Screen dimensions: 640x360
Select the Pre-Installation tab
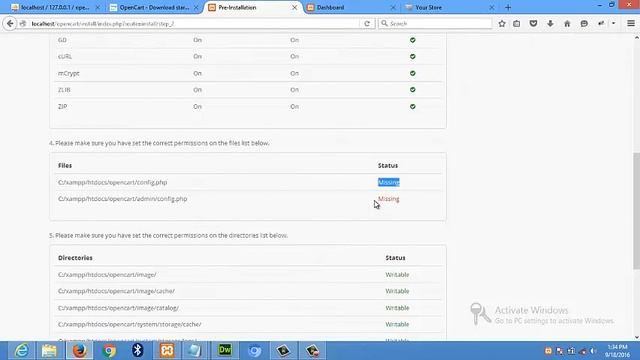pyautogui.click(x=253, y=7)
